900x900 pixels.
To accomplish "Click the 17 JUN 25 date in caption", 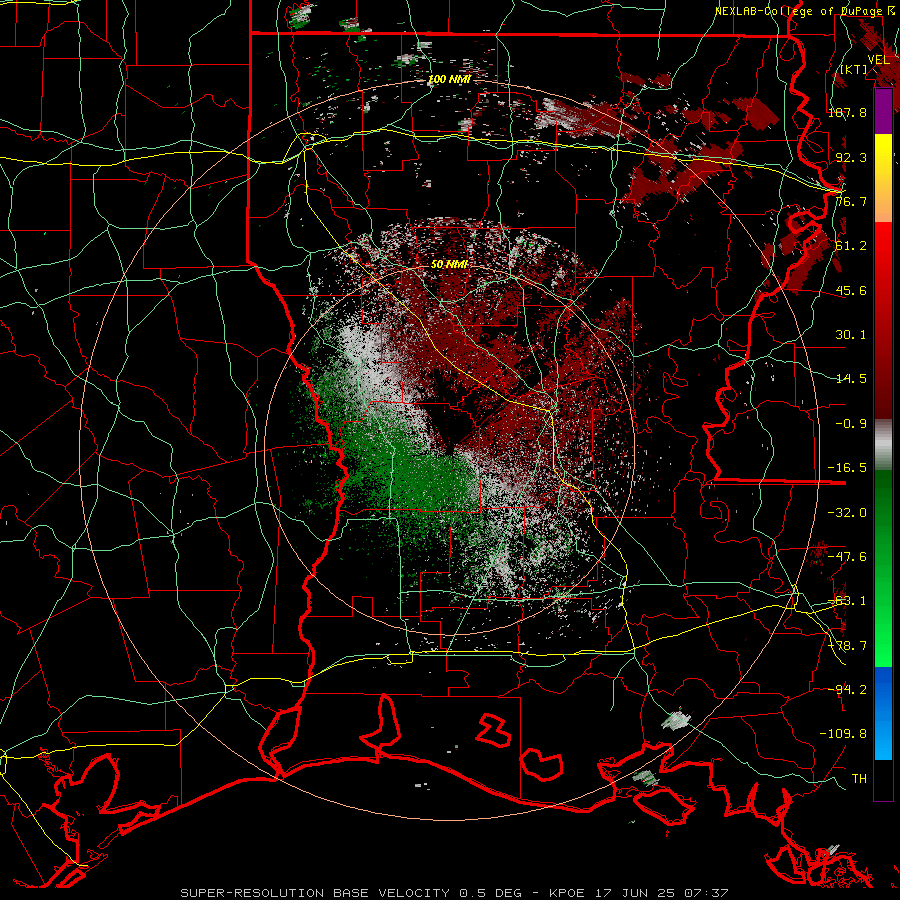I will coord(634,893).
